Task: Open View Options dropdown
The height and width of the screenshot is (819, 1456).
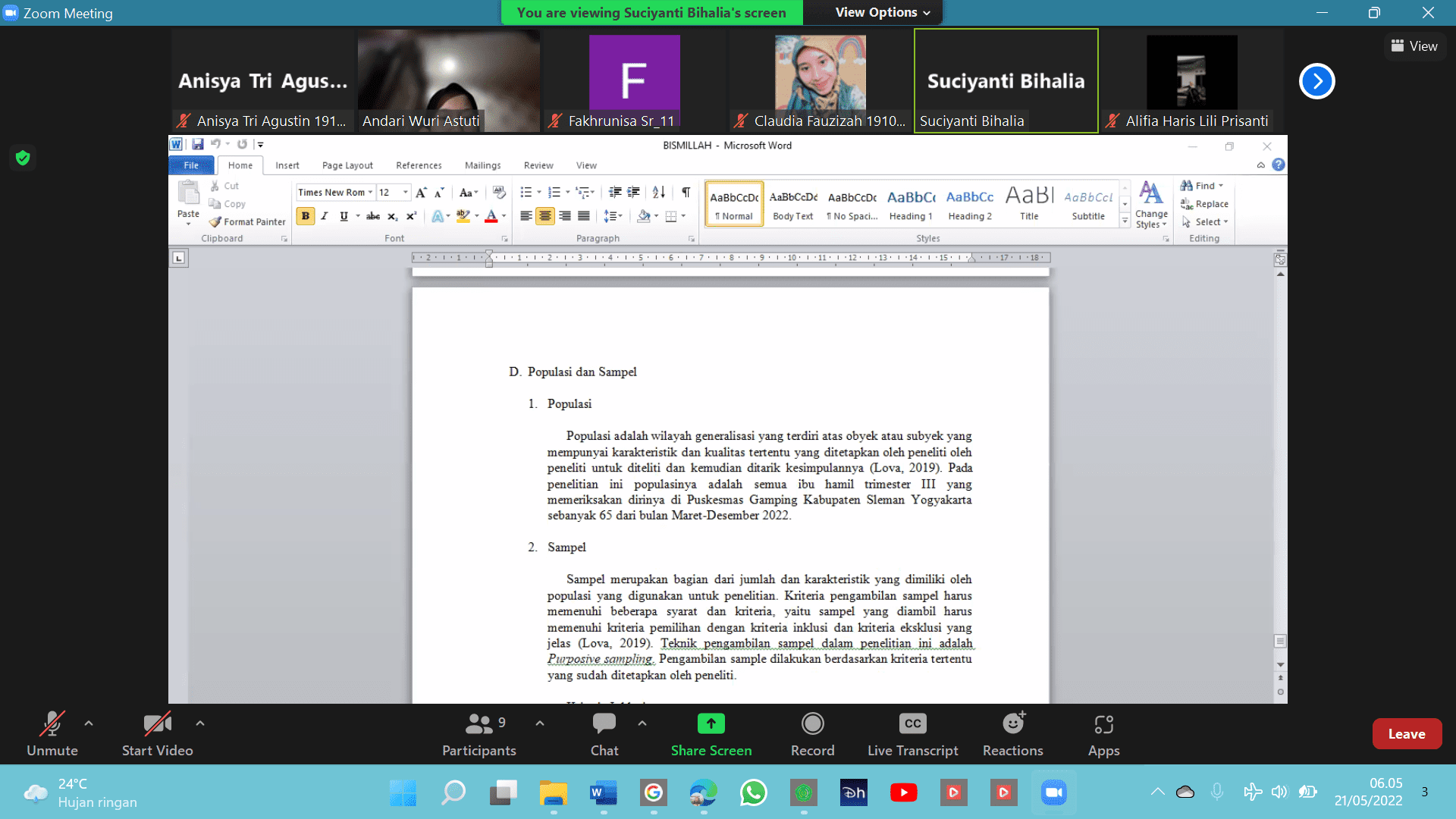Action: [x=882, y=12]
